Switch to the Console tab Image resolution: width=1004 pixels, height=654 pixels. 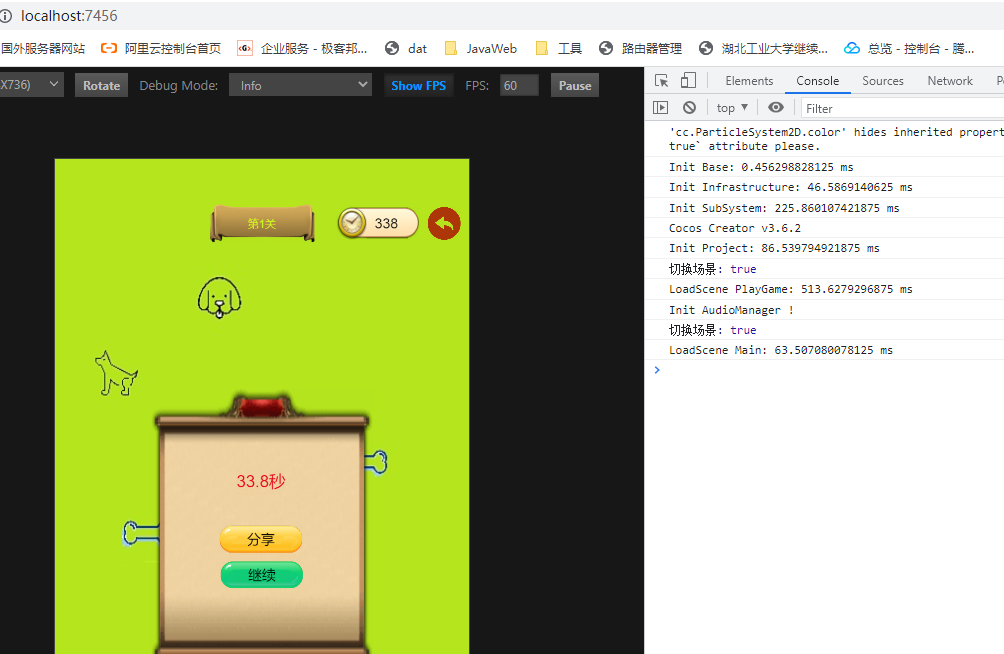pos(818,81)
